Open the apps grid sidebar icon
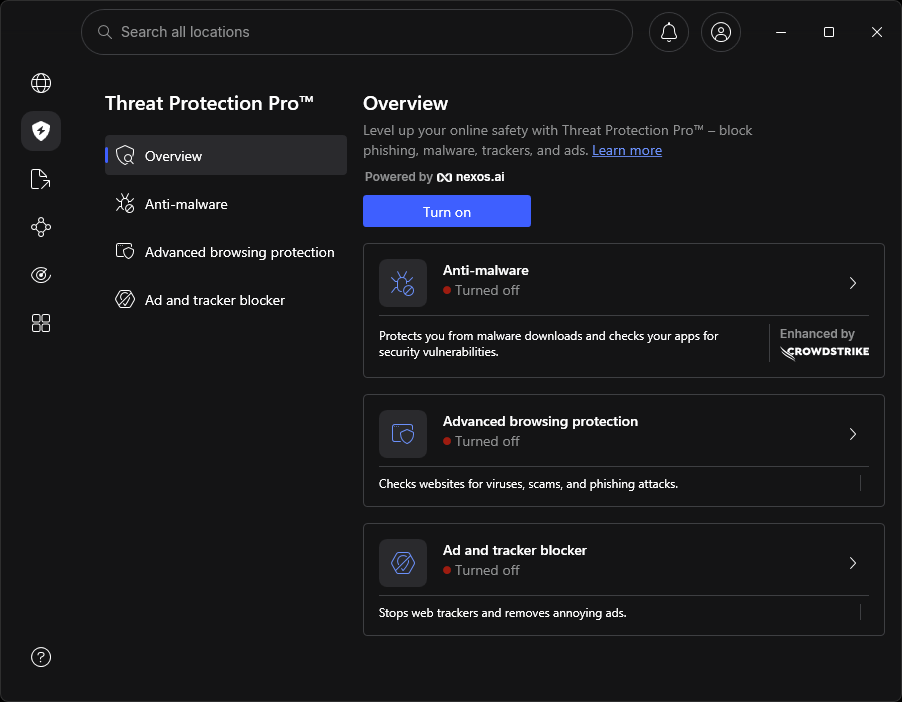Screen dimensions: 902x702 (x=41, y=323)
